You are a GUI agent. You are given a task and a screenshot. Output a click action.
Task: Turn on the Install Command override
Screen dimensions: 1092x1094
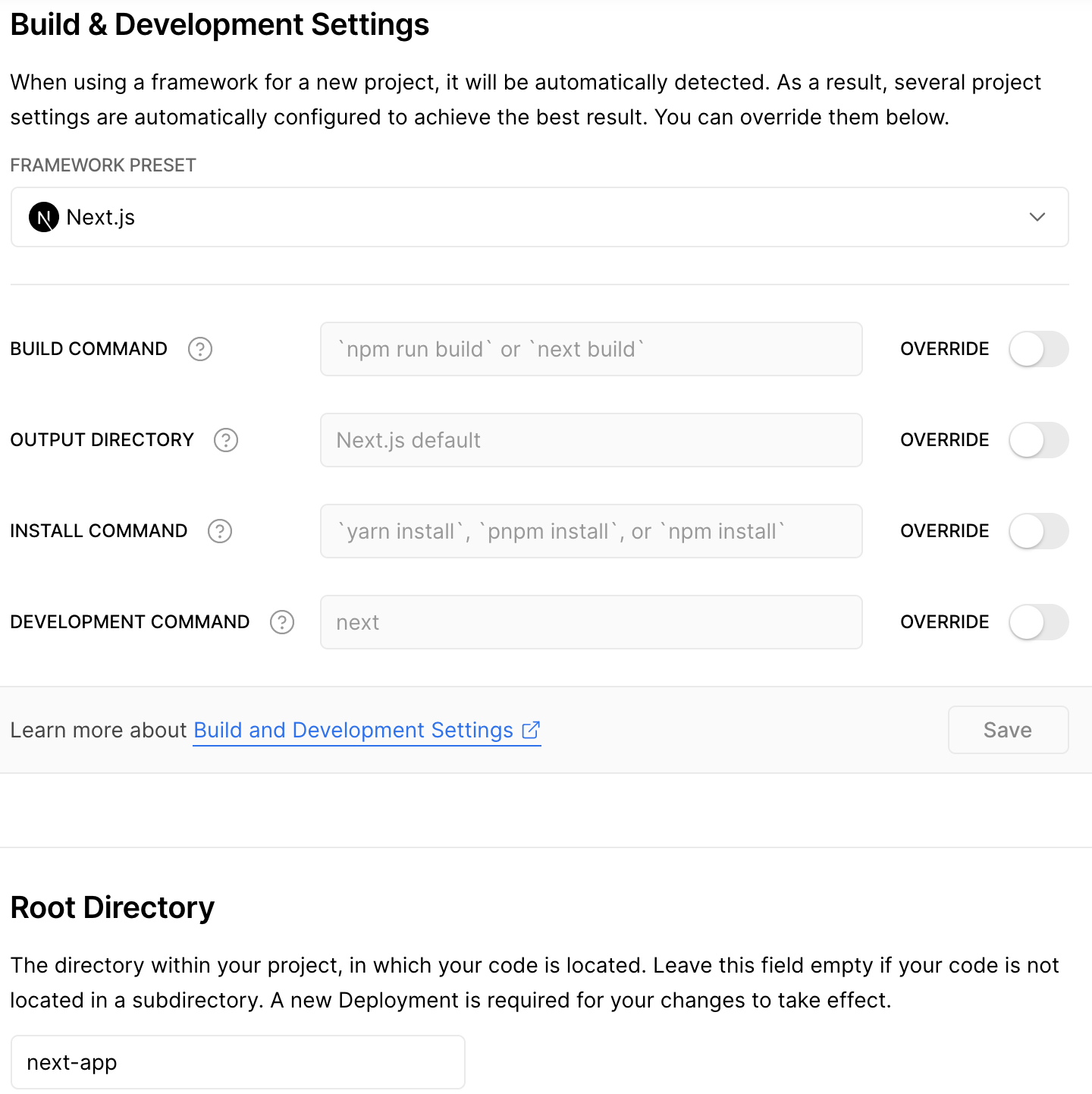[1039, 531]
